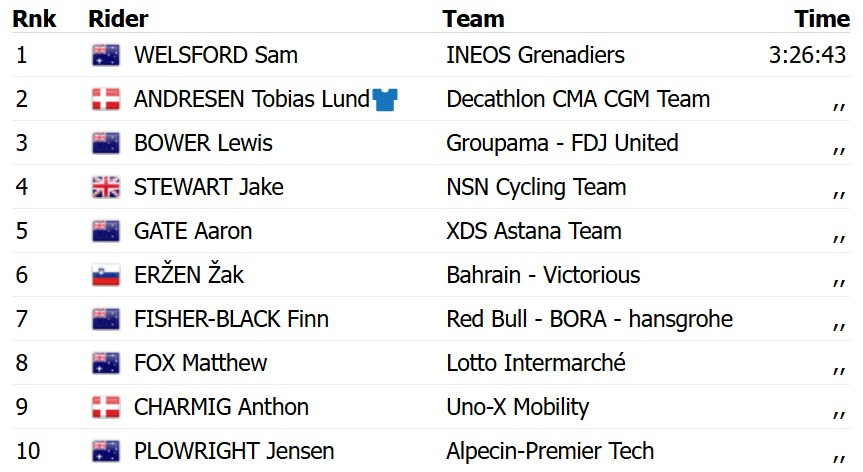Open the Uno-X Mobility team page
The width and height of the screenshot is (863, 472).
(x=517, y=407)
